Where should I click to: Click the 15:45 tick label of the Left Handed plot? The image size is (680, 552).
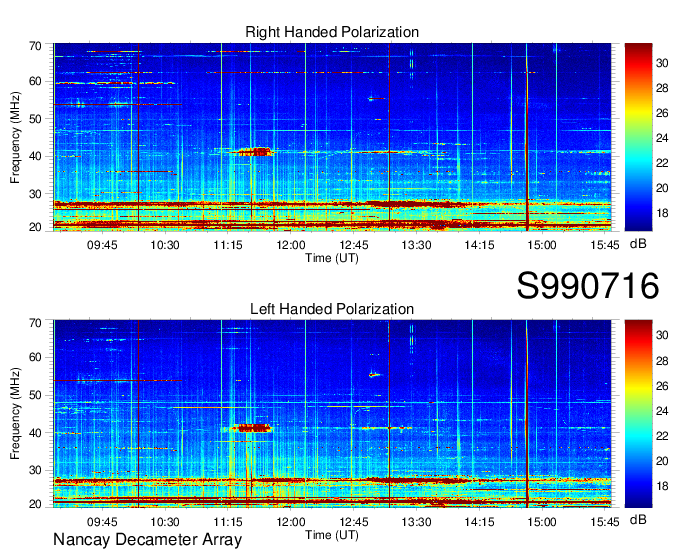click(605, 522)
